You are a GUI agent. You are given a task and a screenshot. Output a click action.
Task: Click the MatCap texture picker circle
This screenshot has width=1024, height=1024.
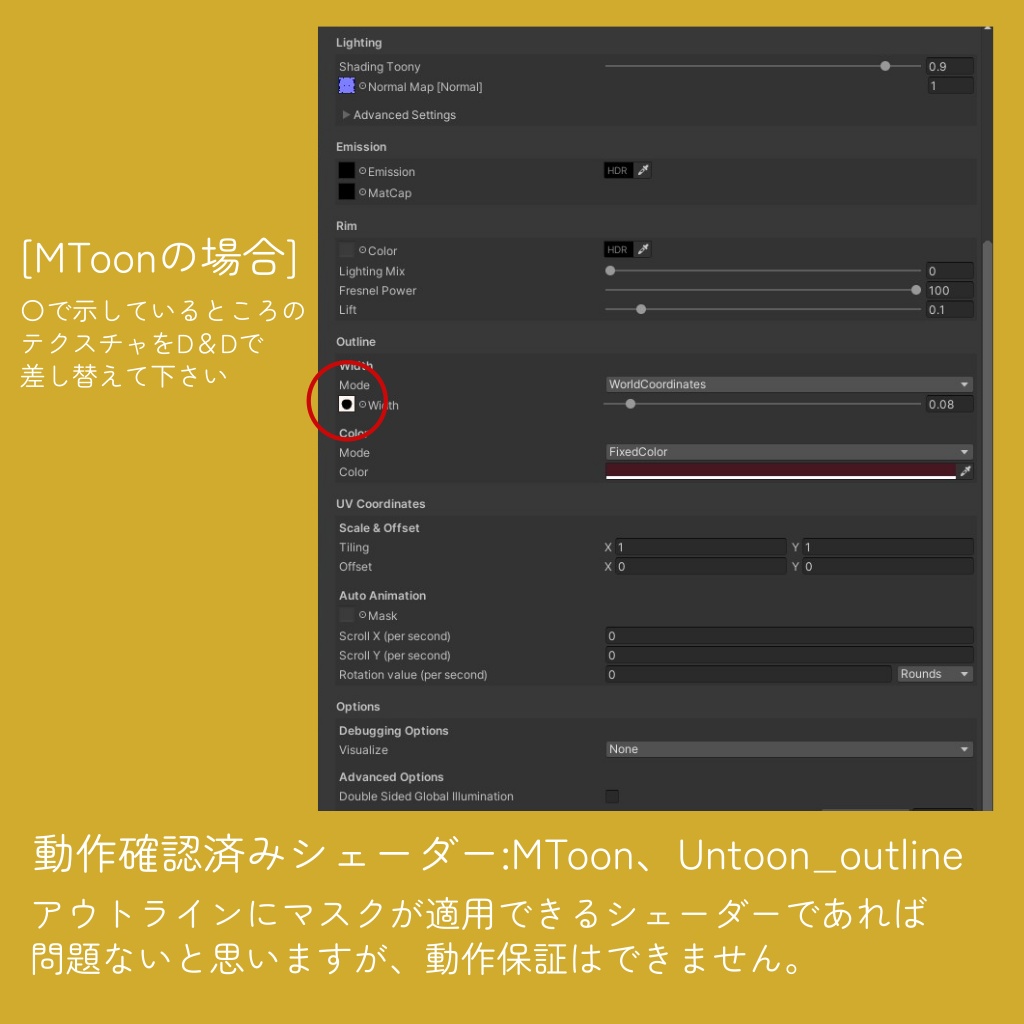click(x=362, y=192)
